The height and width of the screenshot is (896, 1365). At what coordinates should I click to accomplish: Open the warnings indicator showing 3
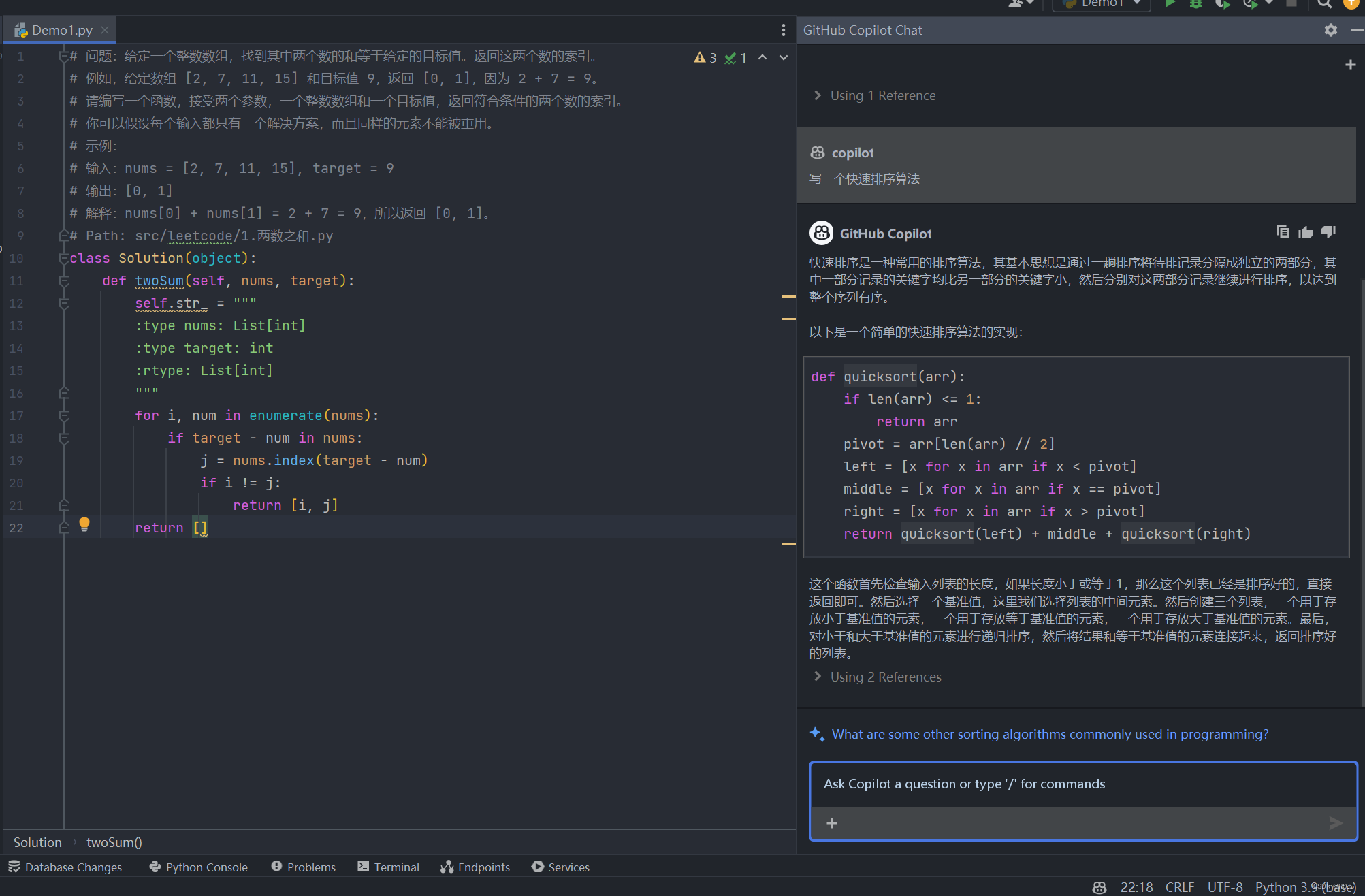[705, 58]
